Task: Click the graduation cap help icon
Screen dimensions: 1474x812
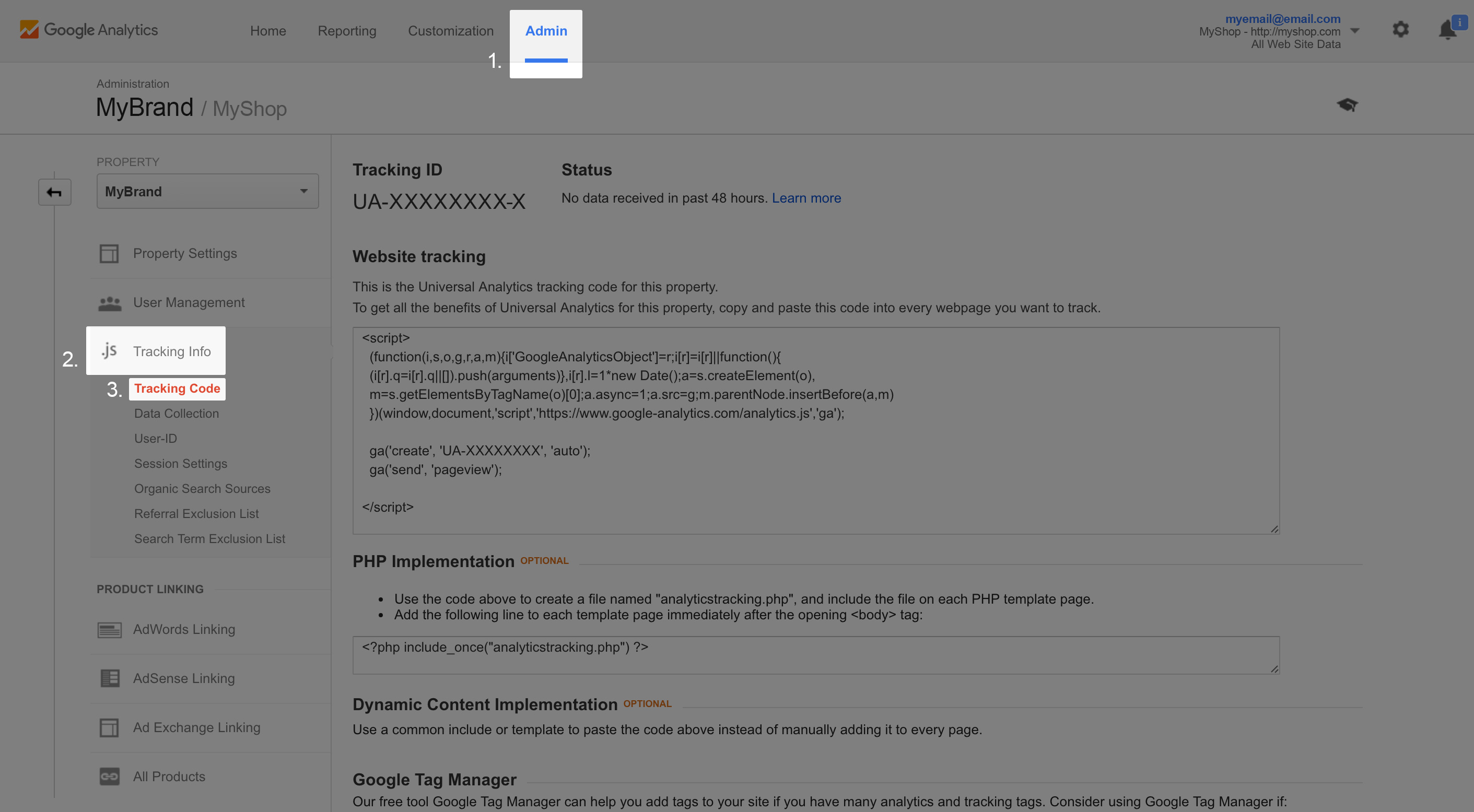Action: coord(1347,105)
